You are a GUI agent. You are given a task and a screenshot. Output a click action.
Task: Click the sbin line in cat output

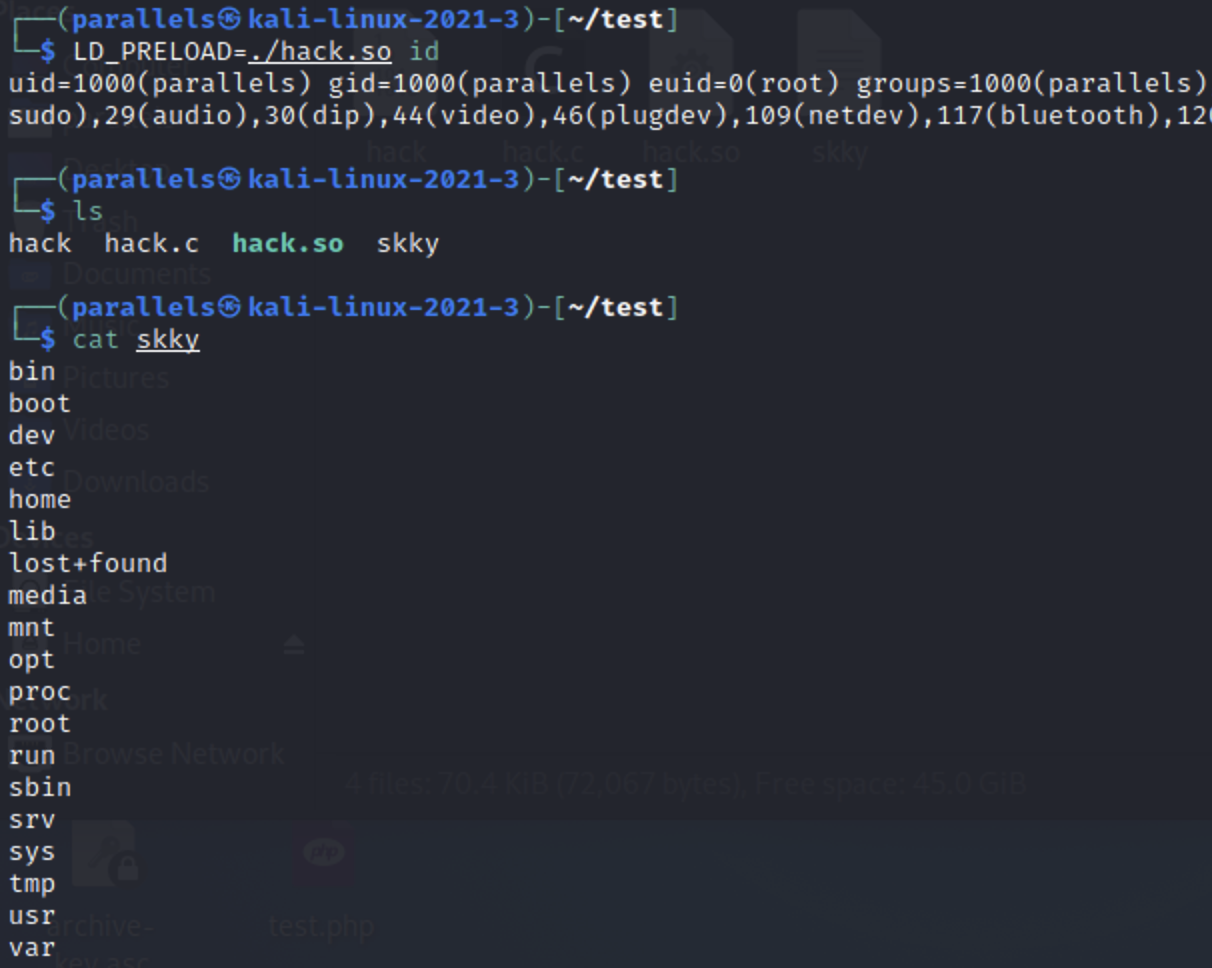coord(40,788)
